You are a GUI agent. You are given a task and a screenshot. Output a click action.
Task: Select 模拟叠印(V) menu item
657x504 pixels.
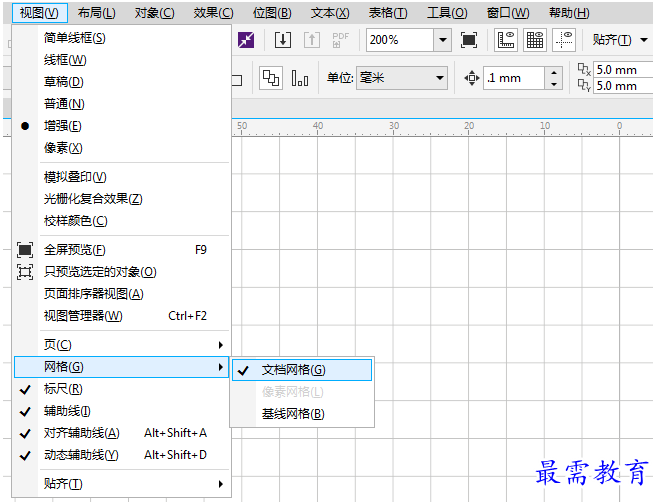[122, 177]
